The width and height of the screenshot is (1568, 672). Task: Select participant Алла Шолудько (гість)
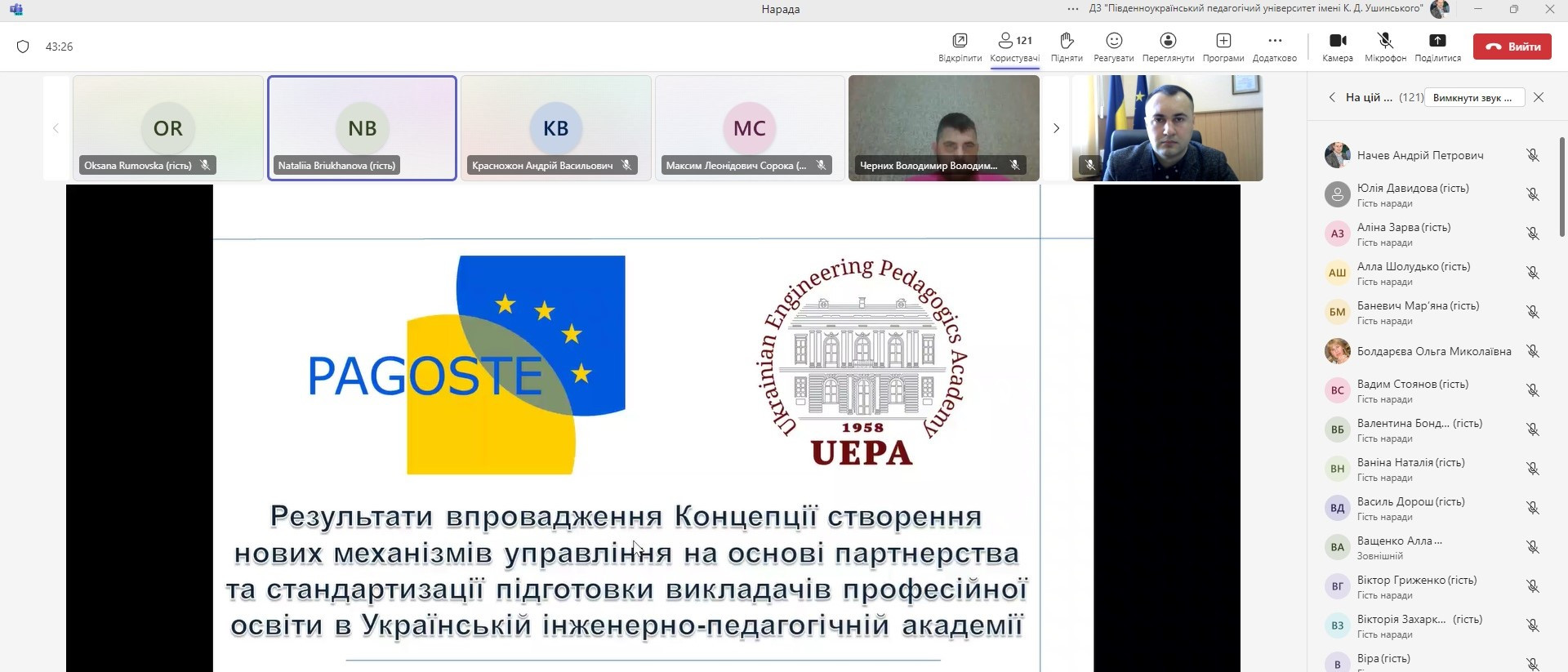coord(1432,273)
